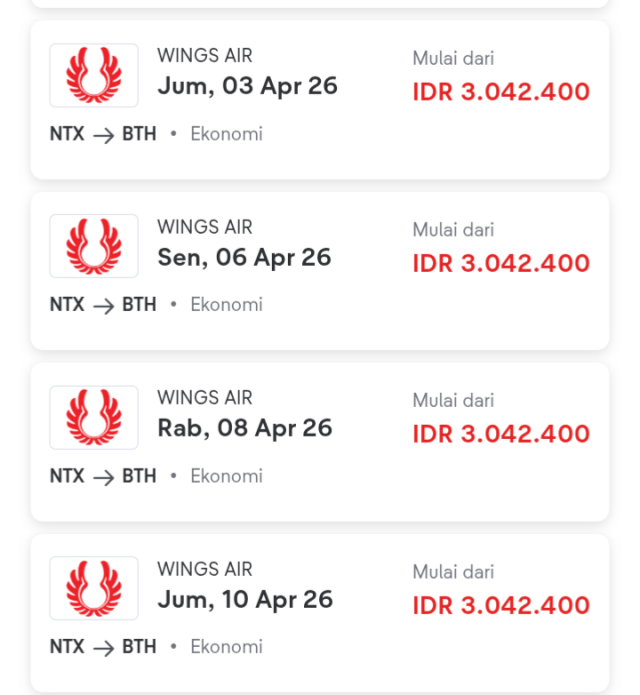Tap the IDR 3.042.400 price for 08 Apr
The height and width of the screenshot is (695, 640).
click(x=501, y=434)
